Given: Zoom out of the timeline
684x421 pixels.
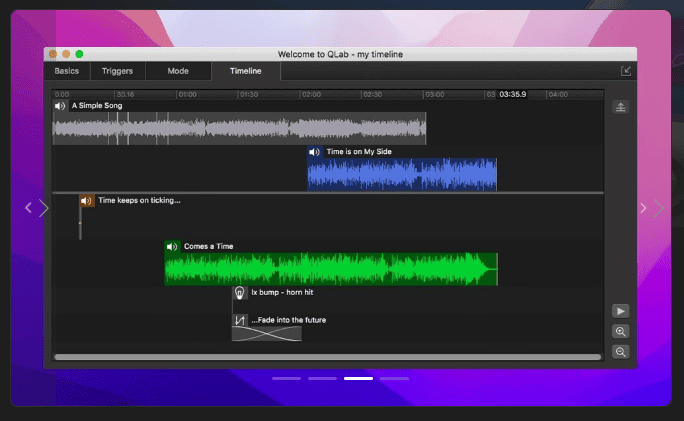Looking at the screenshot, I should point(621,352).
